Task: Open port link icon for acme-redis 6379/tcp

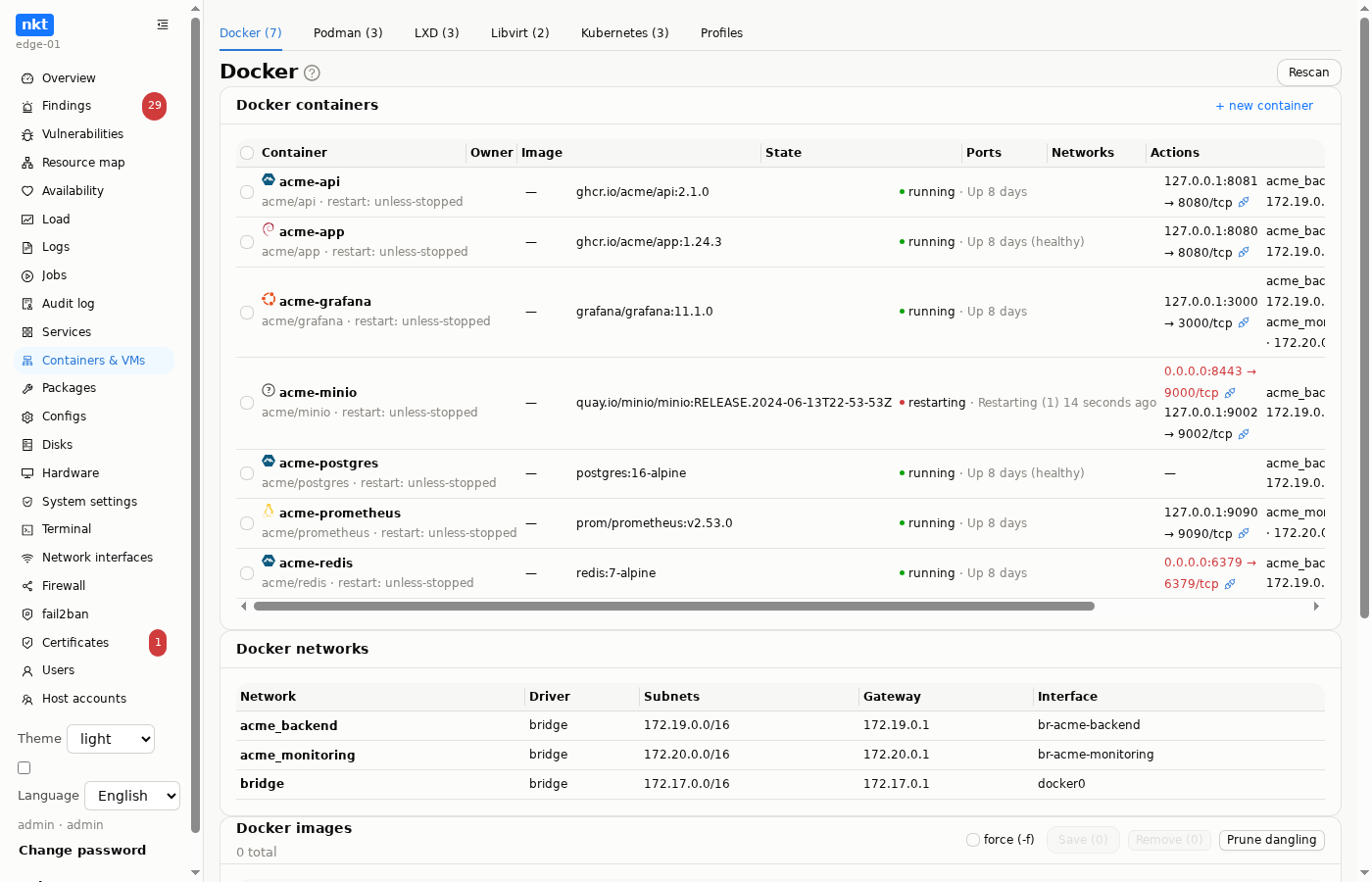Action: (1230, 584)
